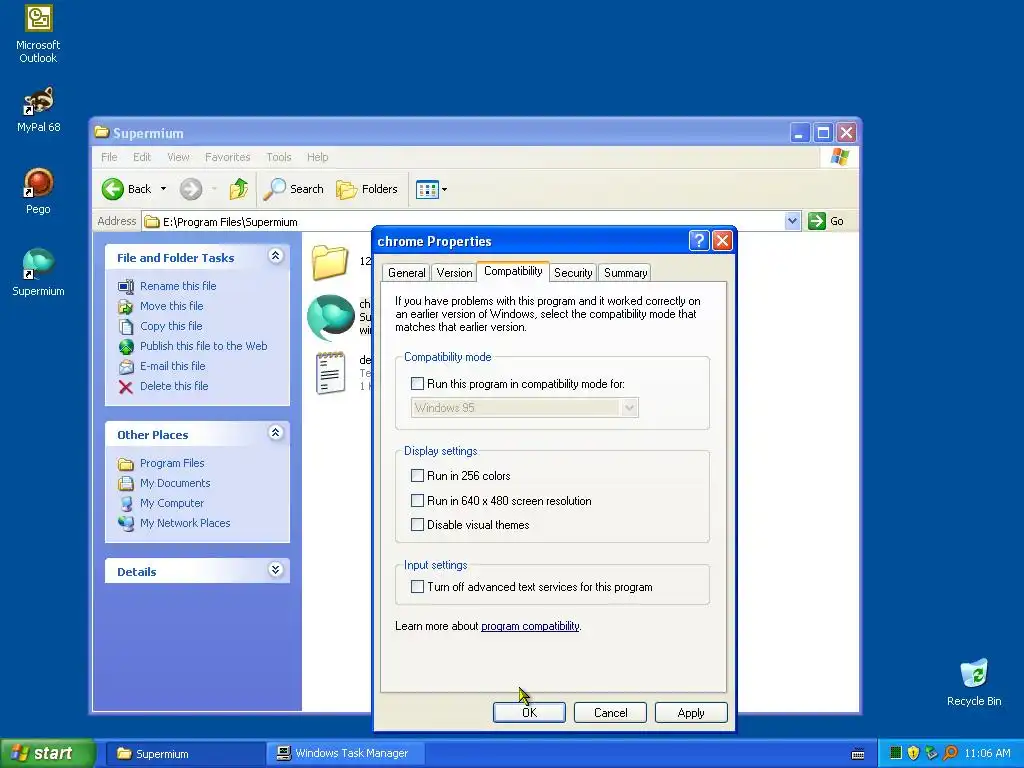Click Apply in chrome Properties

[691, 712]
